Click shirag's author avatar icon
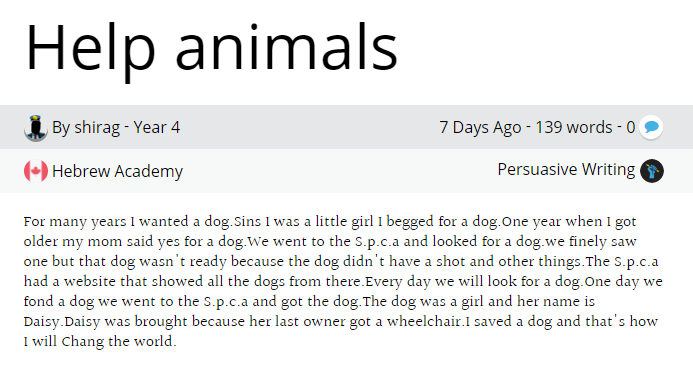 tap(36, 128)
